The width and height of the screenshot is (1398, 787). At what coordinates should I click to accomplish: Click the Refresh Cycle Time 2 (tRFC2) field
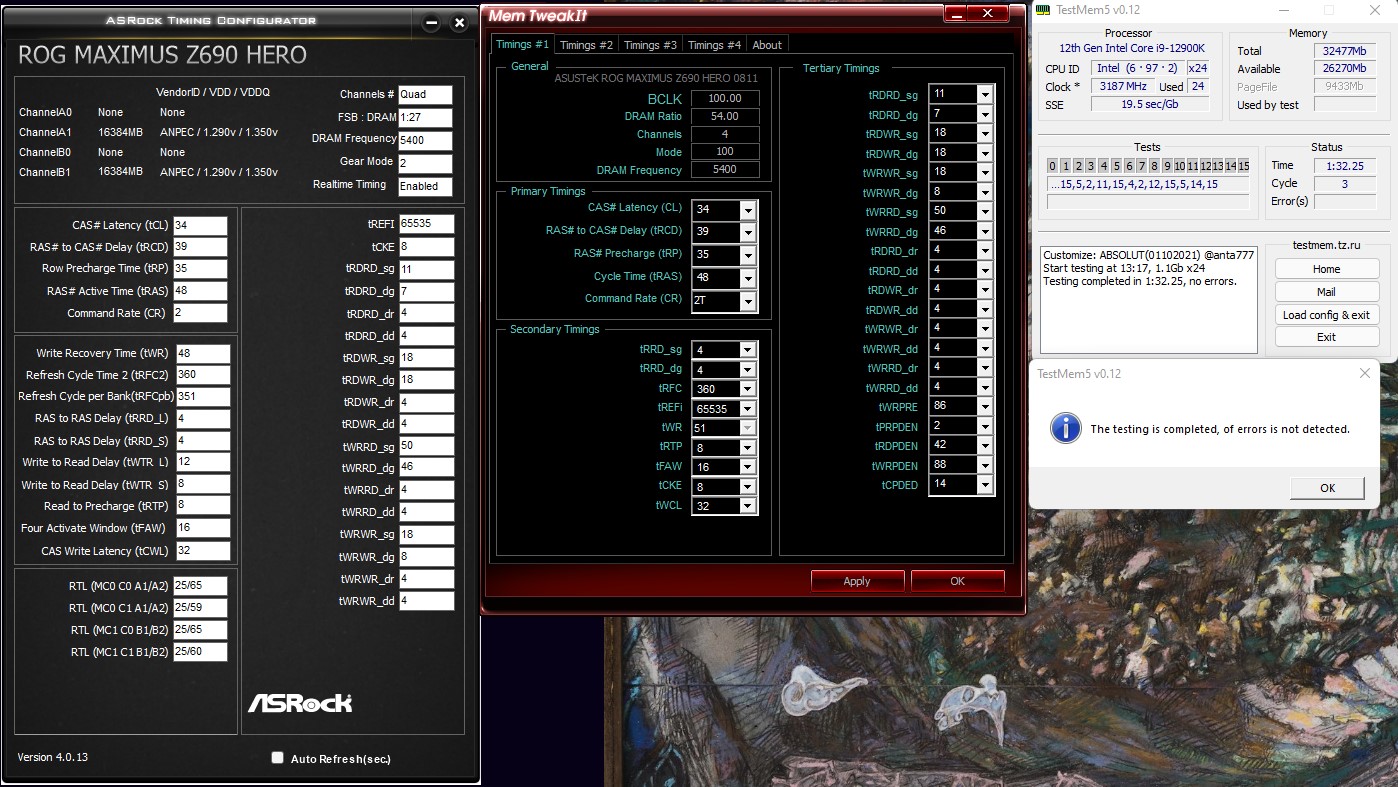(203, 375)
